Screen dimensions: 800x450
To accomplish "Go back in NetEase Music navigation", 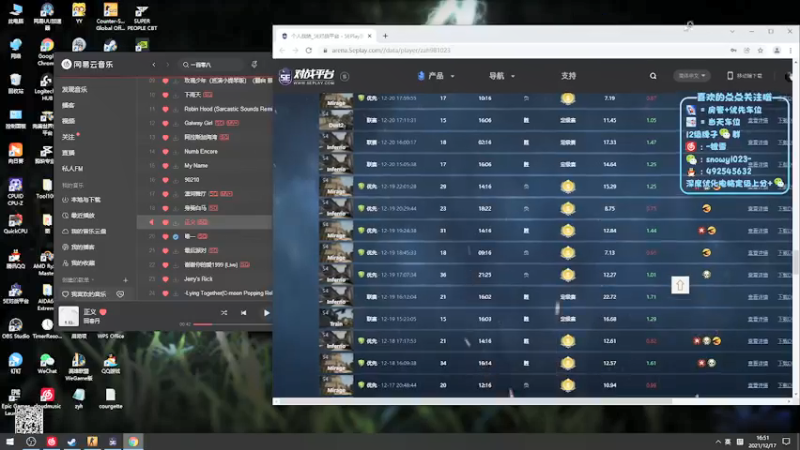I will (154, 65).
